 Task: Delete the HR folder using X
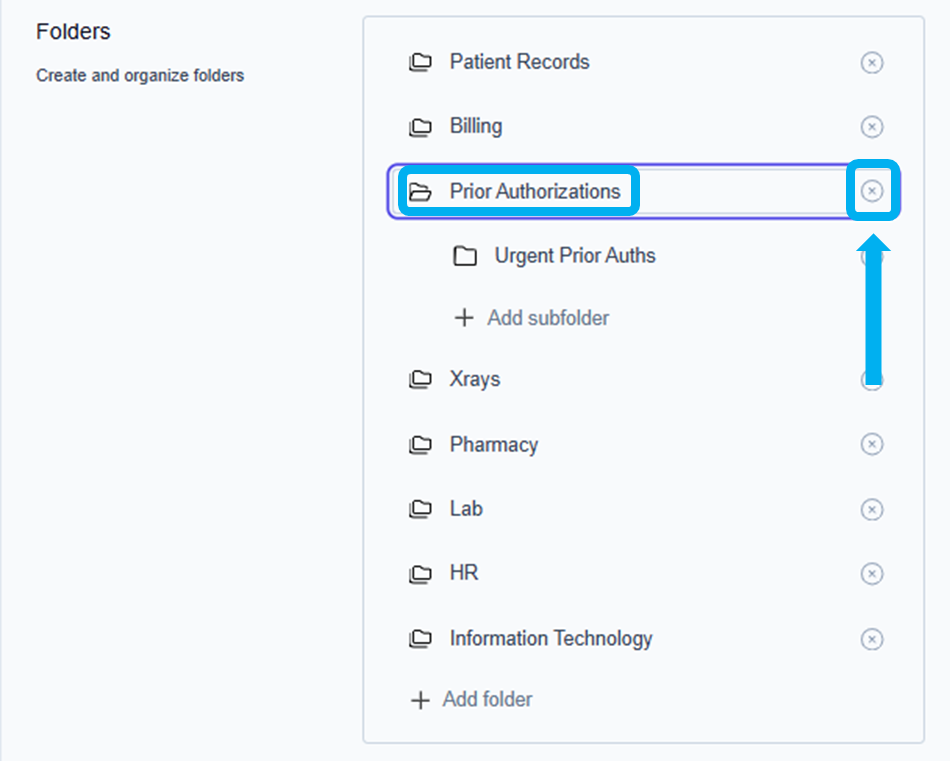[872, 574]
